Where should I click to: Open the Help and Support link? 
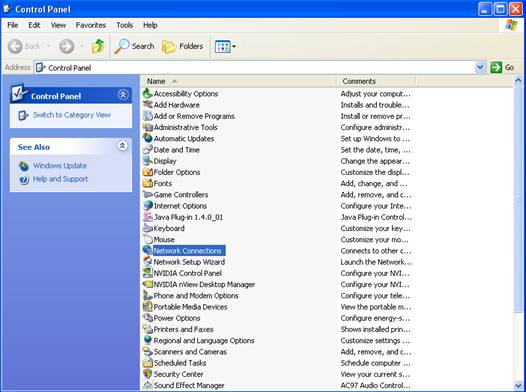[x=60, y=179]
